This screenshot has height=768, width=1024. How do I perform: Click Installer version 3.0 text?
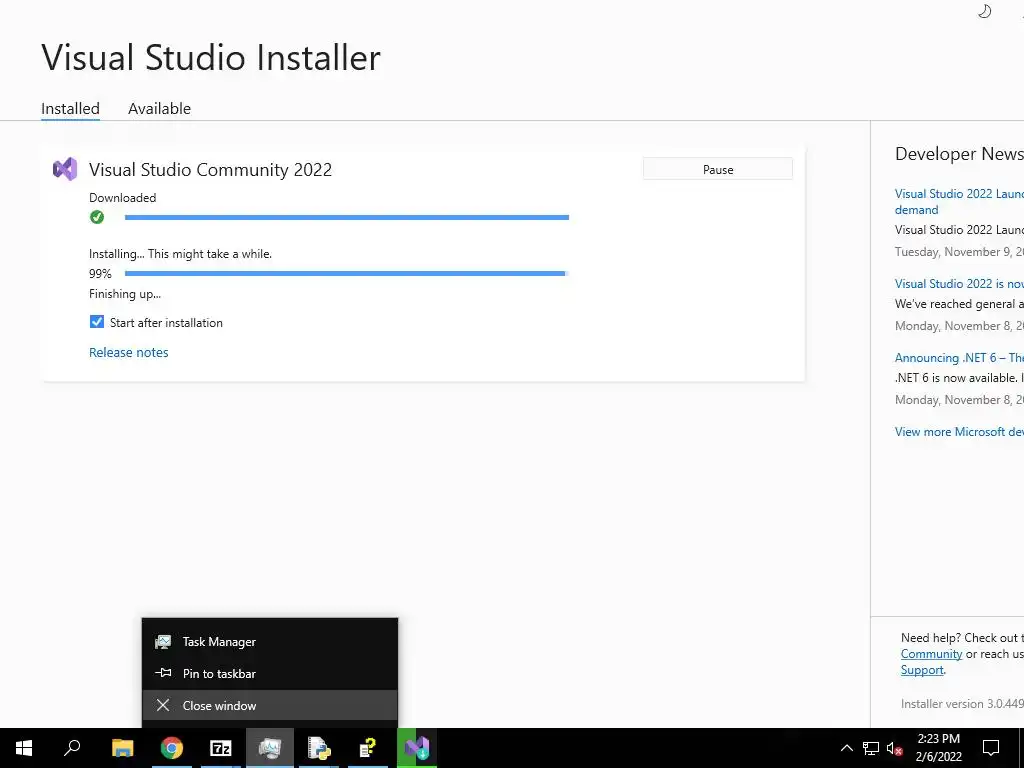coord(962,703)
